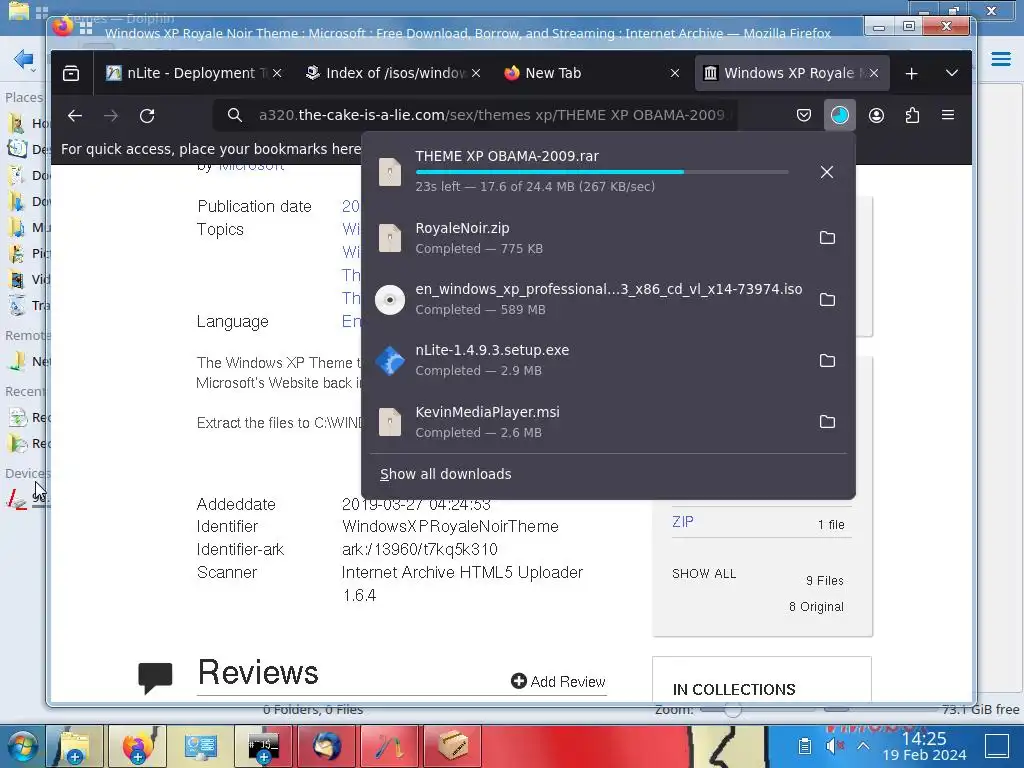Viewport: 1024px width, 768px height.
Task: Click the 8 Original files link
Action: (x=816, y=607)
